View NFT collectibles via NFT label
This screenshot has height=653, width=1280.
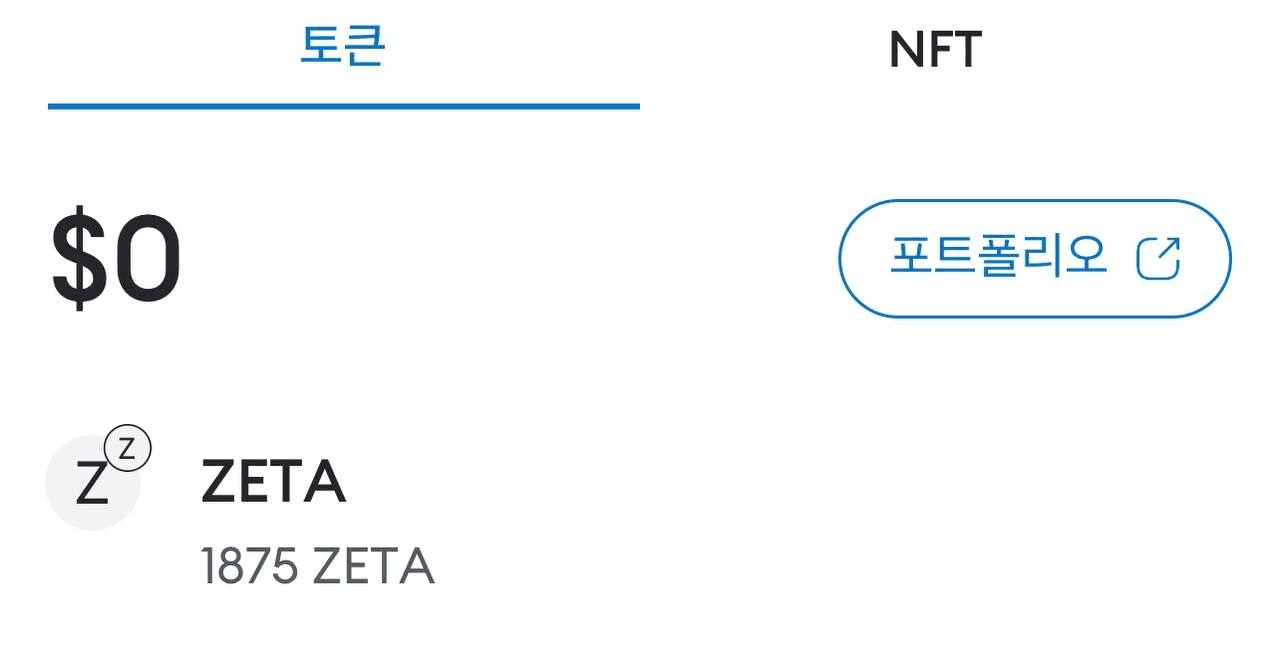935,50
